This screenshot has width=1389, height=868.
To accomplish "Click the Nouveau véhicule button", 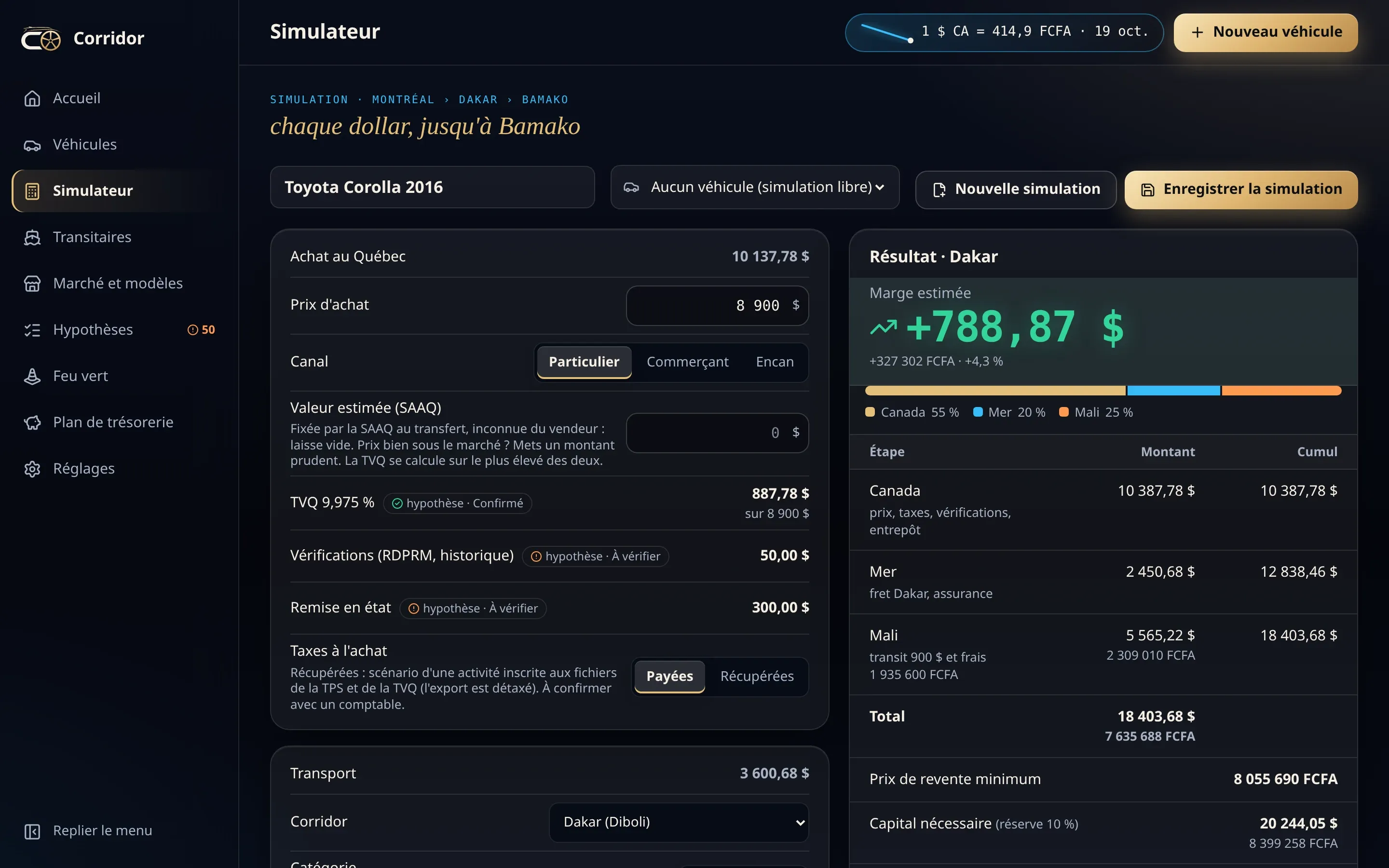I will pos(1266,32).
